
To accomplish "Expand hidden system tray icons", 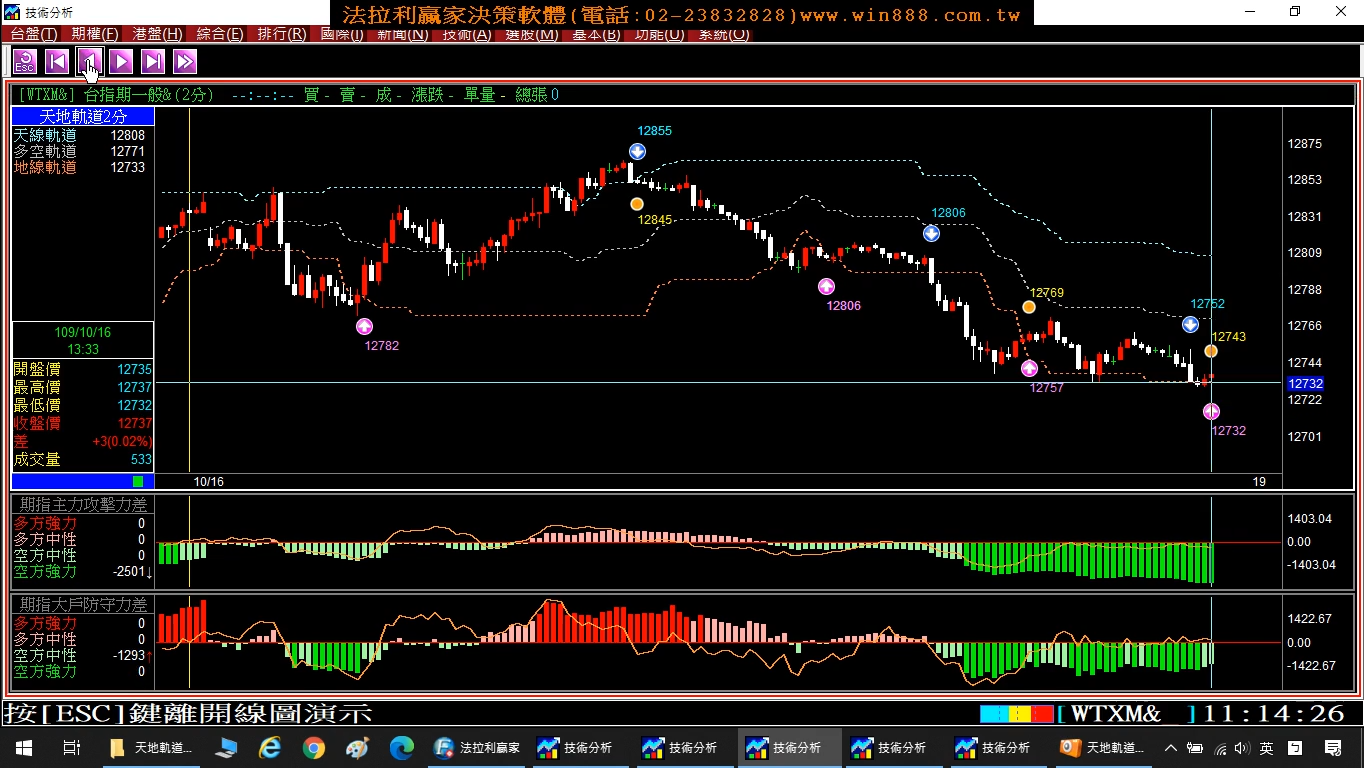I will pos(1170,748).
